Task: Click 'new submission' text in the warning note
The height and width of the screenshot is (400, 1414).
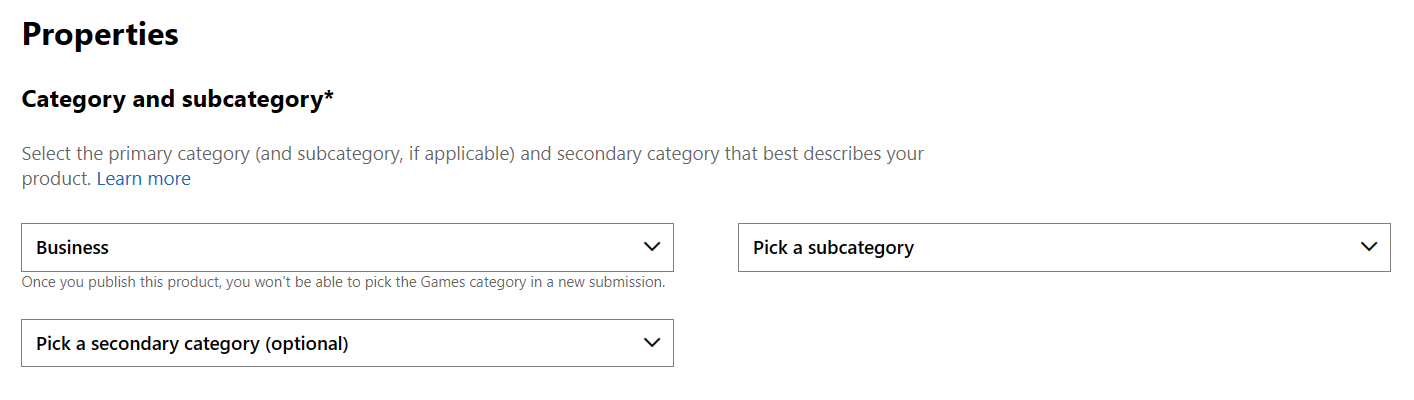Action: point(615,282)
